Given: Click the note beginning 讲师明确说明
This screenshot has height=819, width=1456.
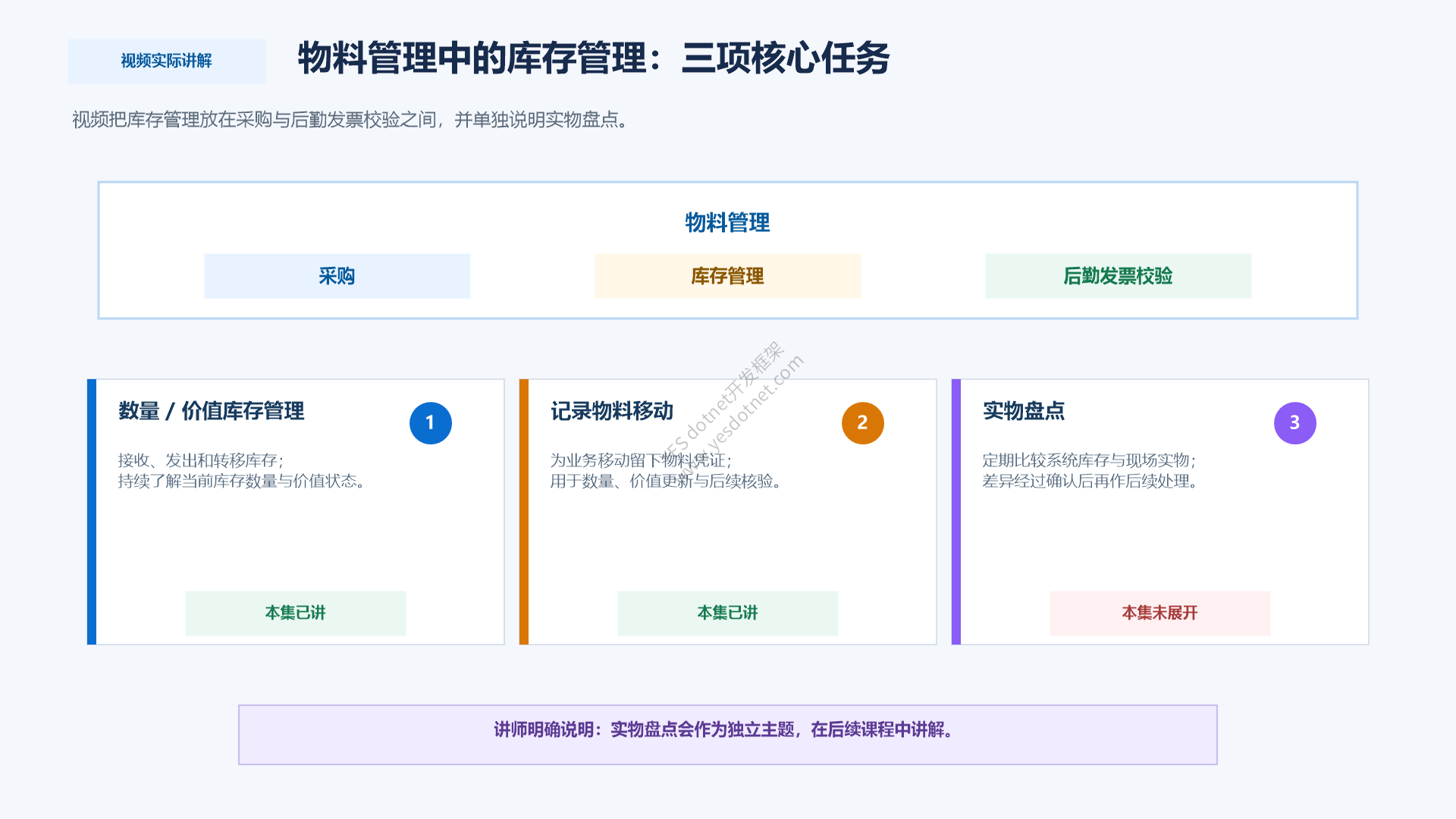Looking at the screenshot, I should 728,734.
